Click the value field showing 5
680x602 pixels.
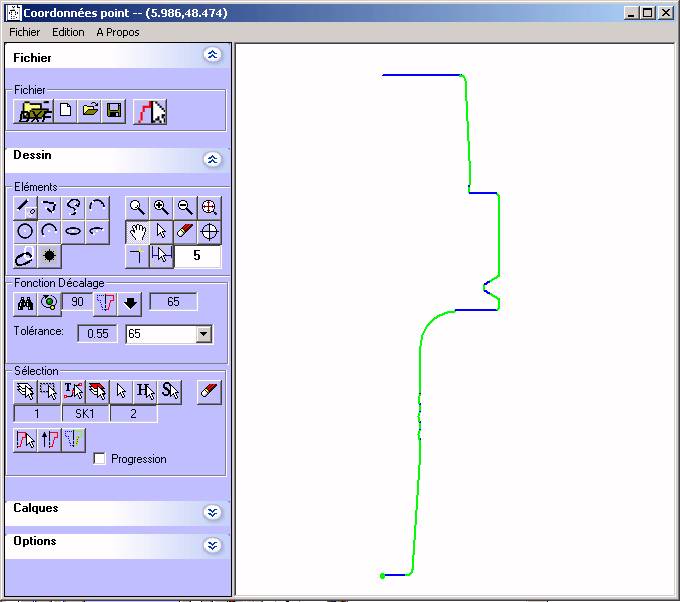197,256
